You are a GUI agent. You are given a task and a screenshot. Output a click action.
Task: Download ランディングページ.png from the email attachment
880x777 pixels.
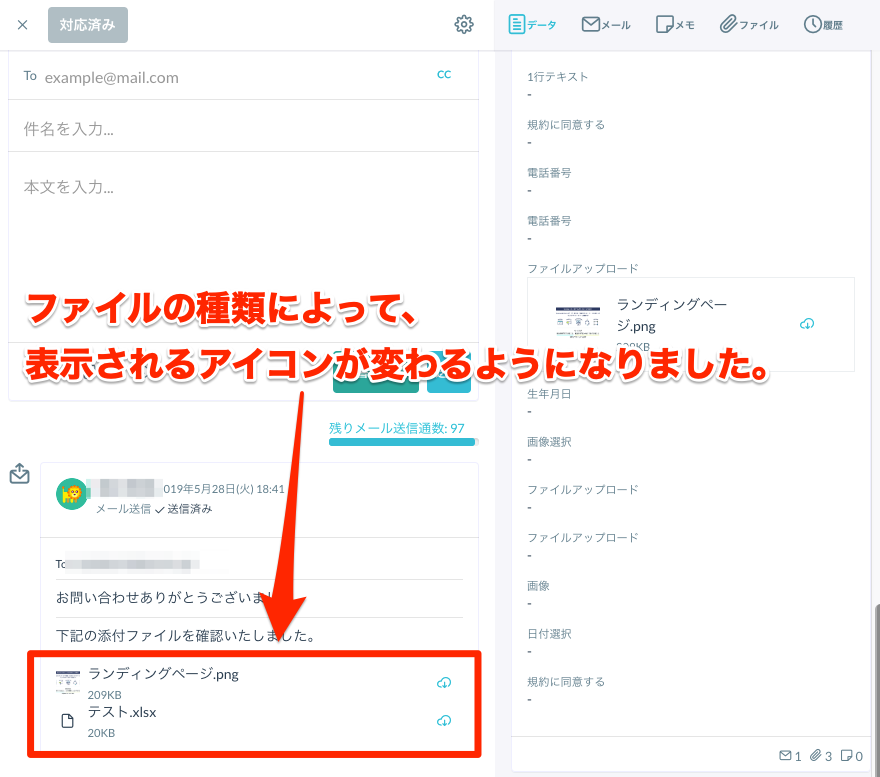(x=444, y=683)
